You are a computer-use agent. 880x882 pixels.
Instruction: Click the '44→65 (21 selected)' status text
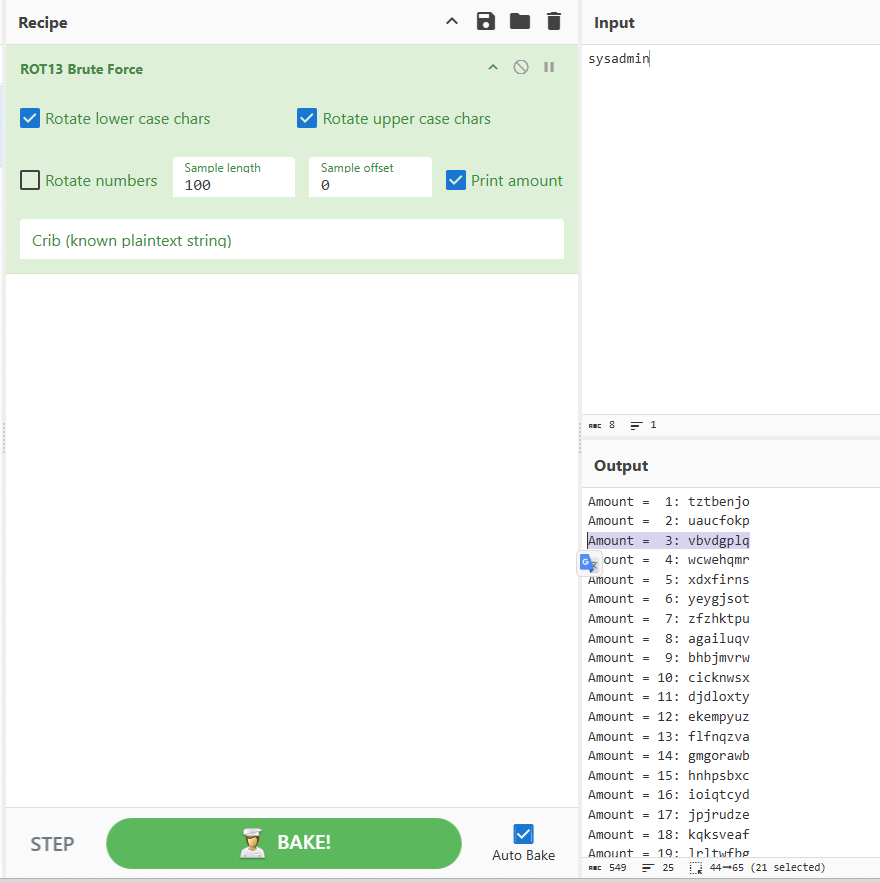[767, 867]
